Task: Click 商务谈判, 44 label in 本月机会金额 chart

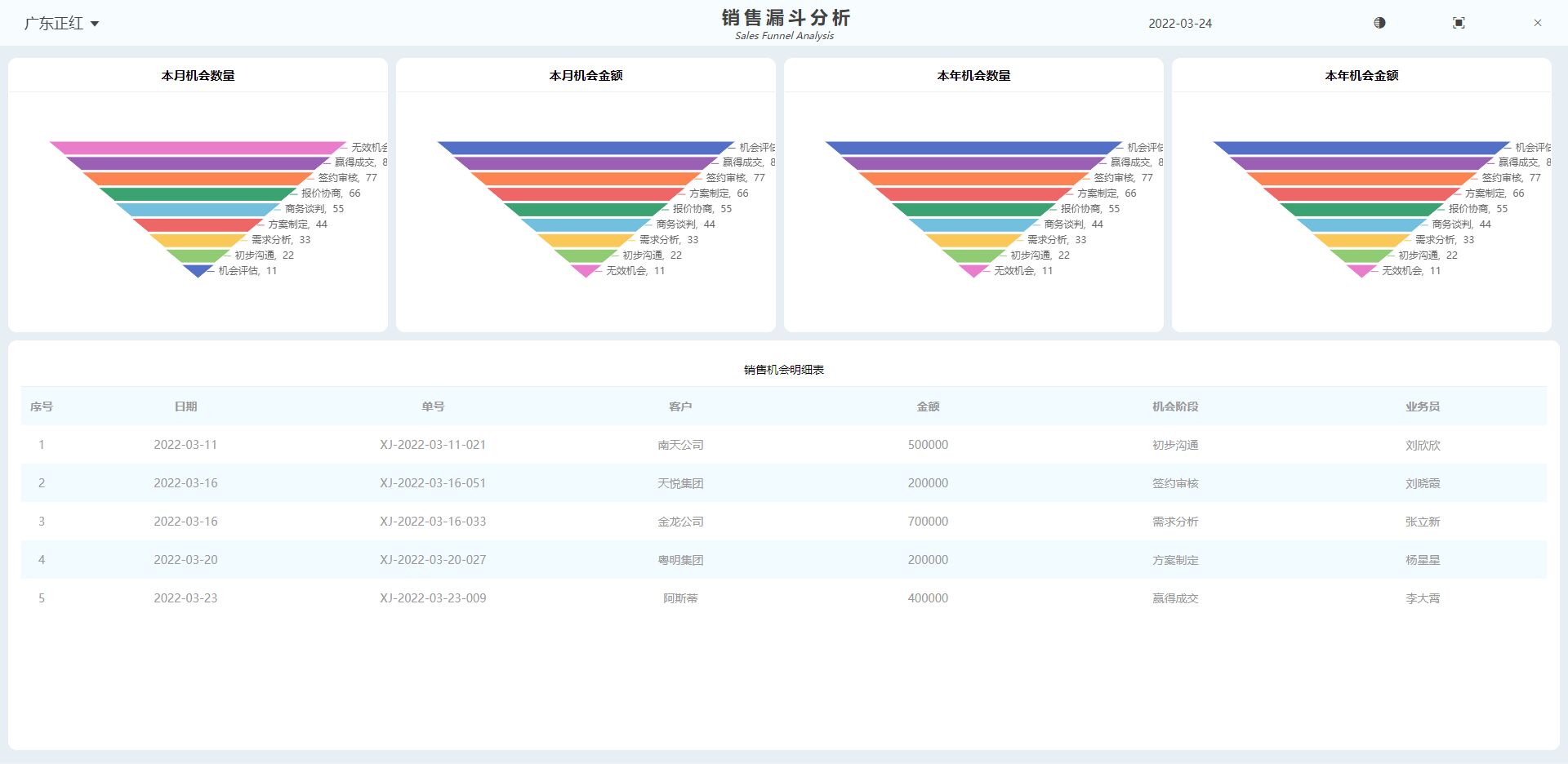Action: [685, 224]
